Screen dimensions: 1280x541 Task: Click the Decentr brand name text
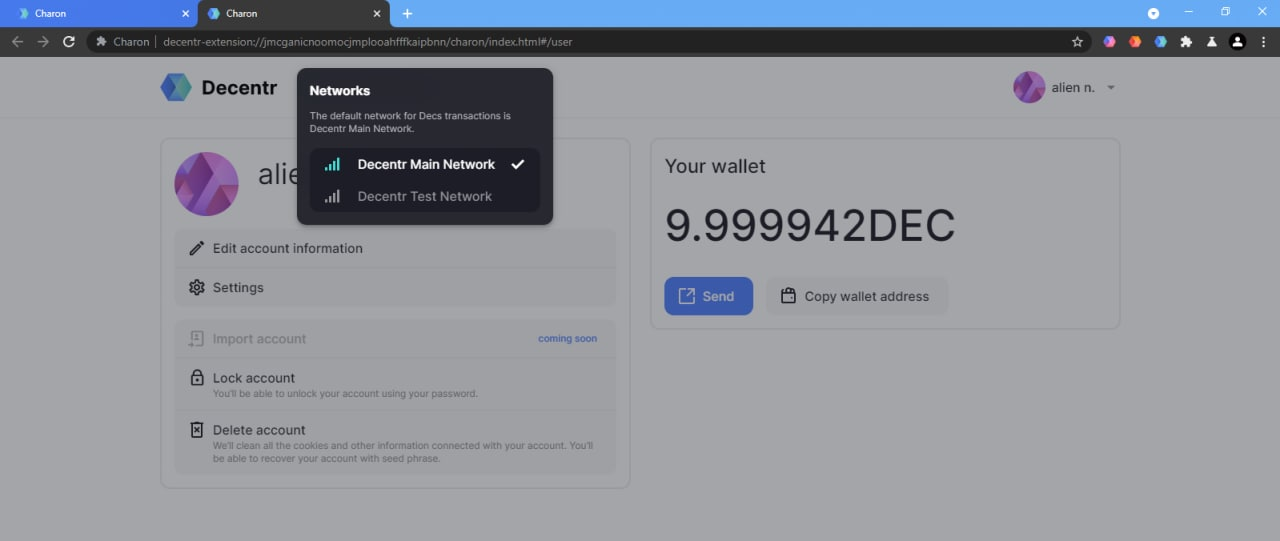[x=239, y=87]
